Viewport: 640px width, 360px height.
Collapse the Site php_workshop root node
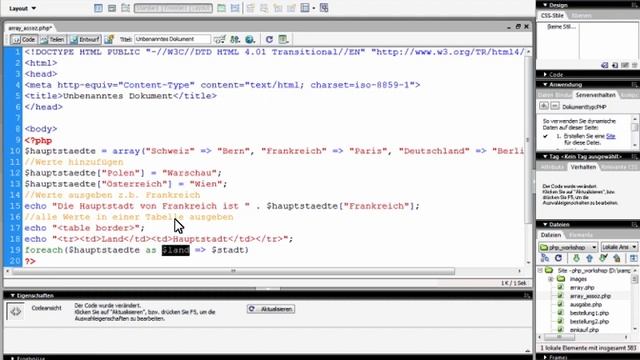(x=540, y=270)
